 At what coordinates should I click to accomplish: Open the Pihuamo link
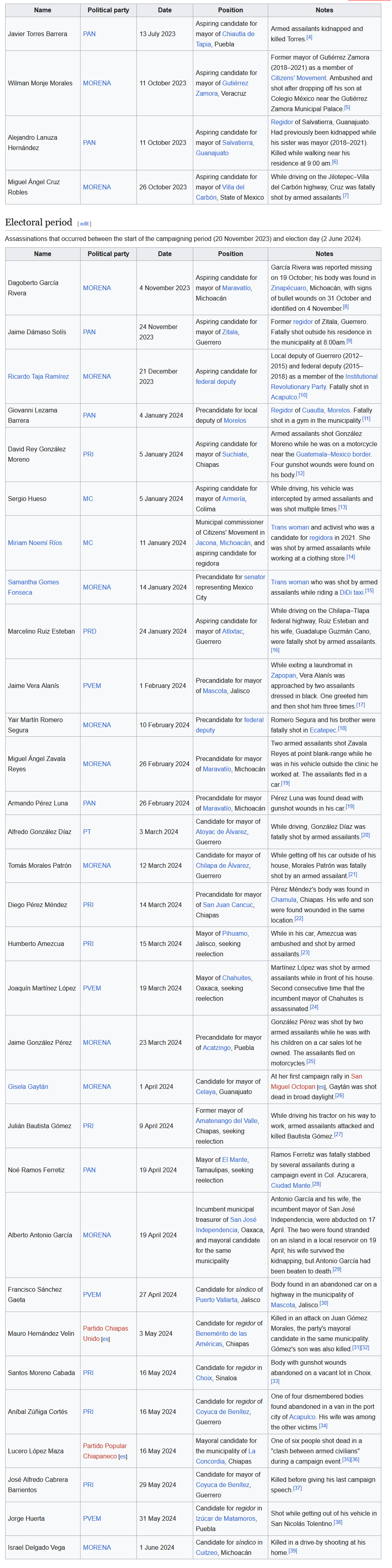point(234,934)
